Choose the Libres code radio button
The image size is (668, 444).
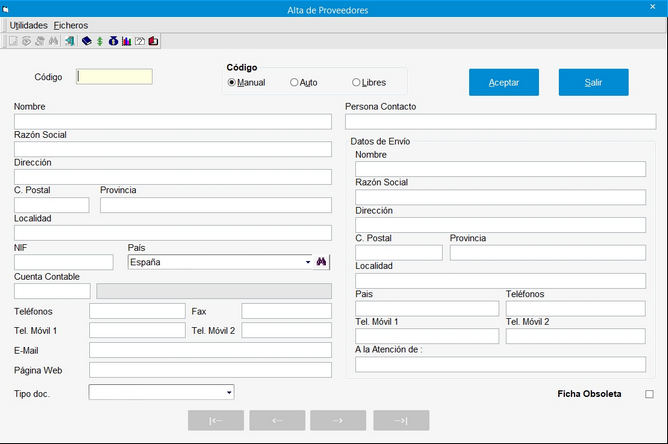356,82
